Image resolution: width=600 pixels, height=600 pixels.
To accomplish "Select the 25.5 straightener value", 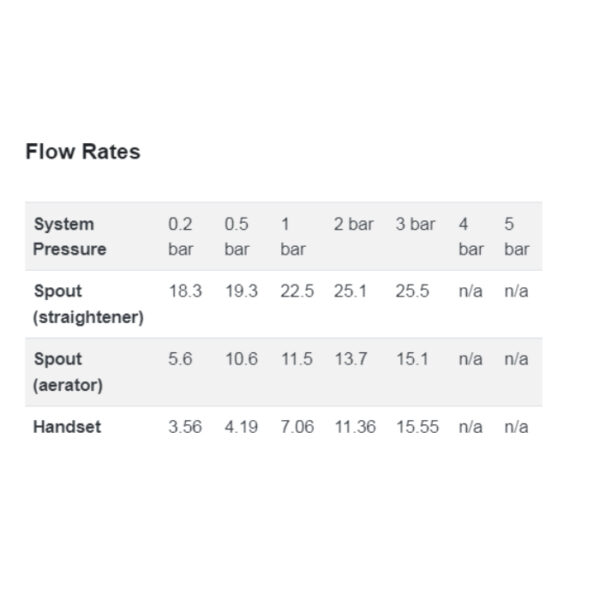I will (x=412, y=291).
